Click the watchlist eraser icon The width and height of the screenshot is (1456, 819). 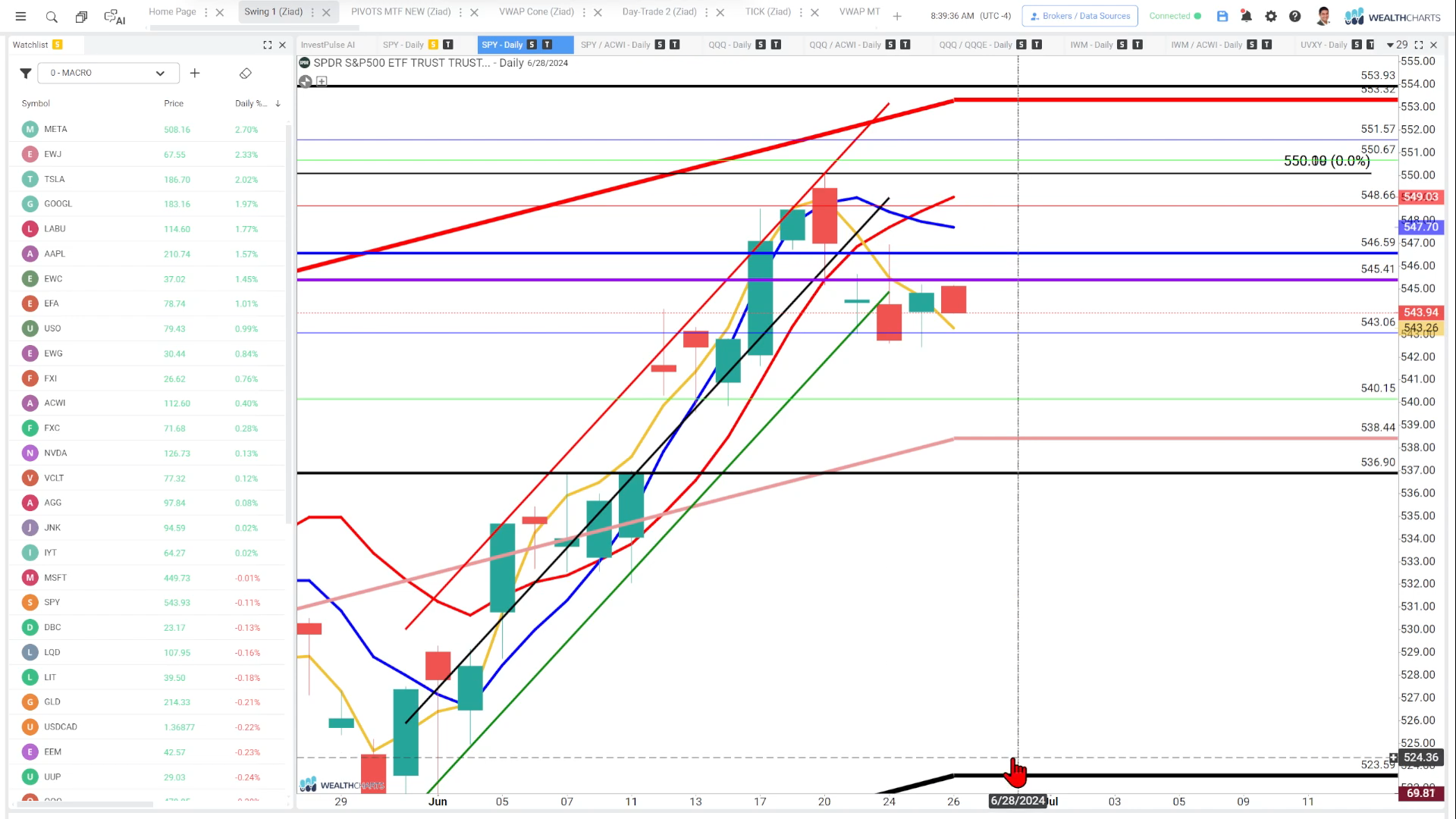245,73
